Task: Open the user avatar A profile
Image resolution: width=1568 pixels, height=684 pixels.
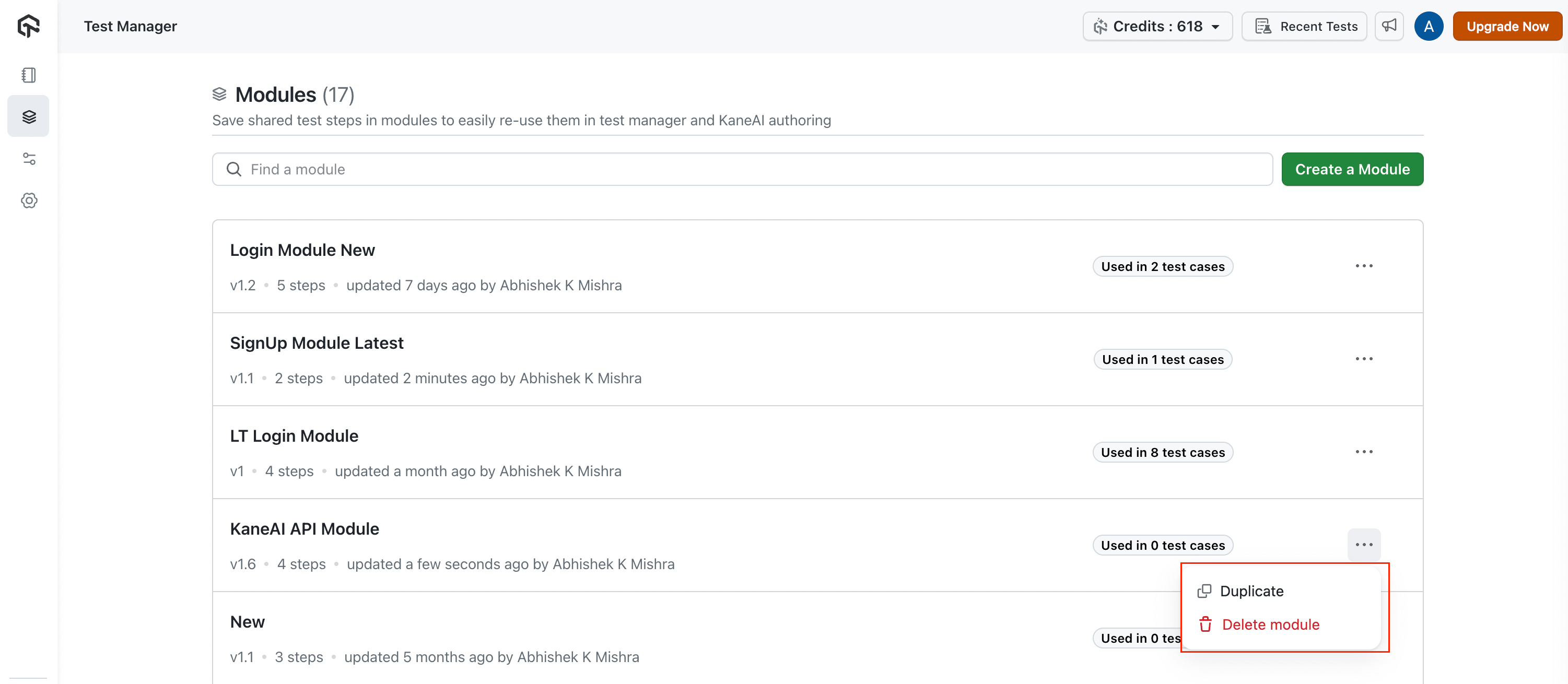Action: tap(1428, 26)
